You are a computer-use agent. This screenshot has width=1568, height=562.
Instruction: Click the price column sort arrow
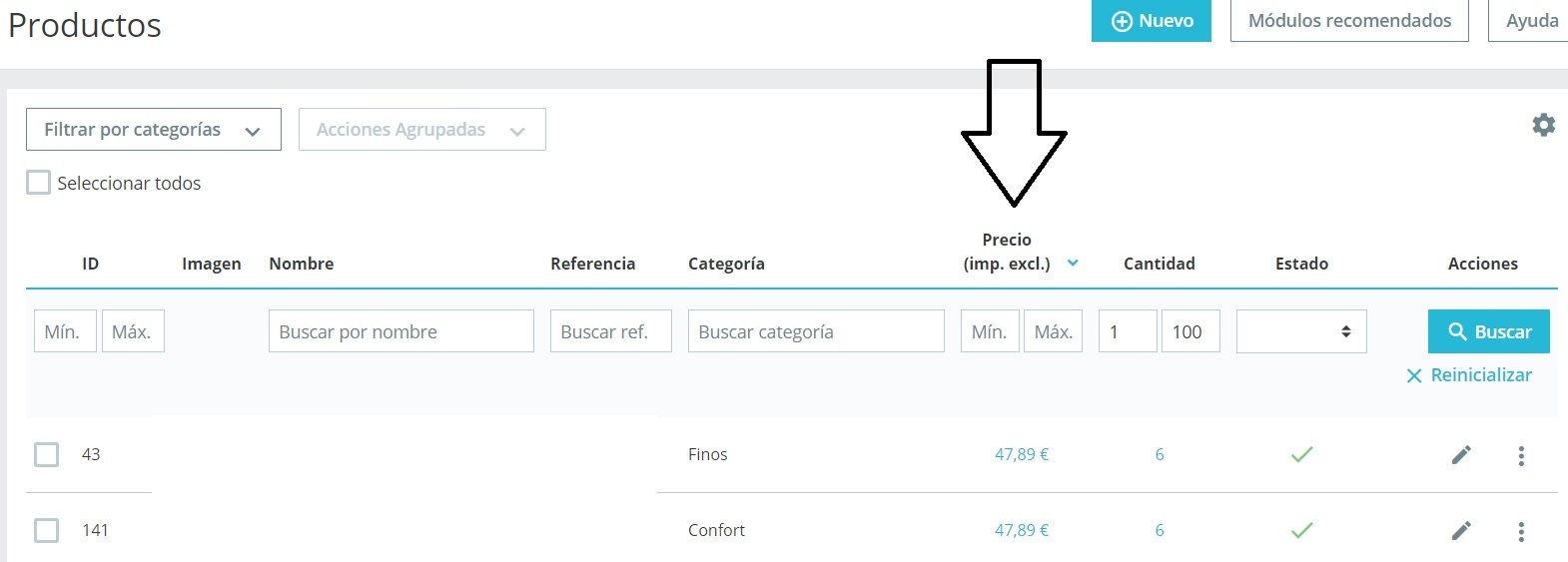(x=1073, y=264)
